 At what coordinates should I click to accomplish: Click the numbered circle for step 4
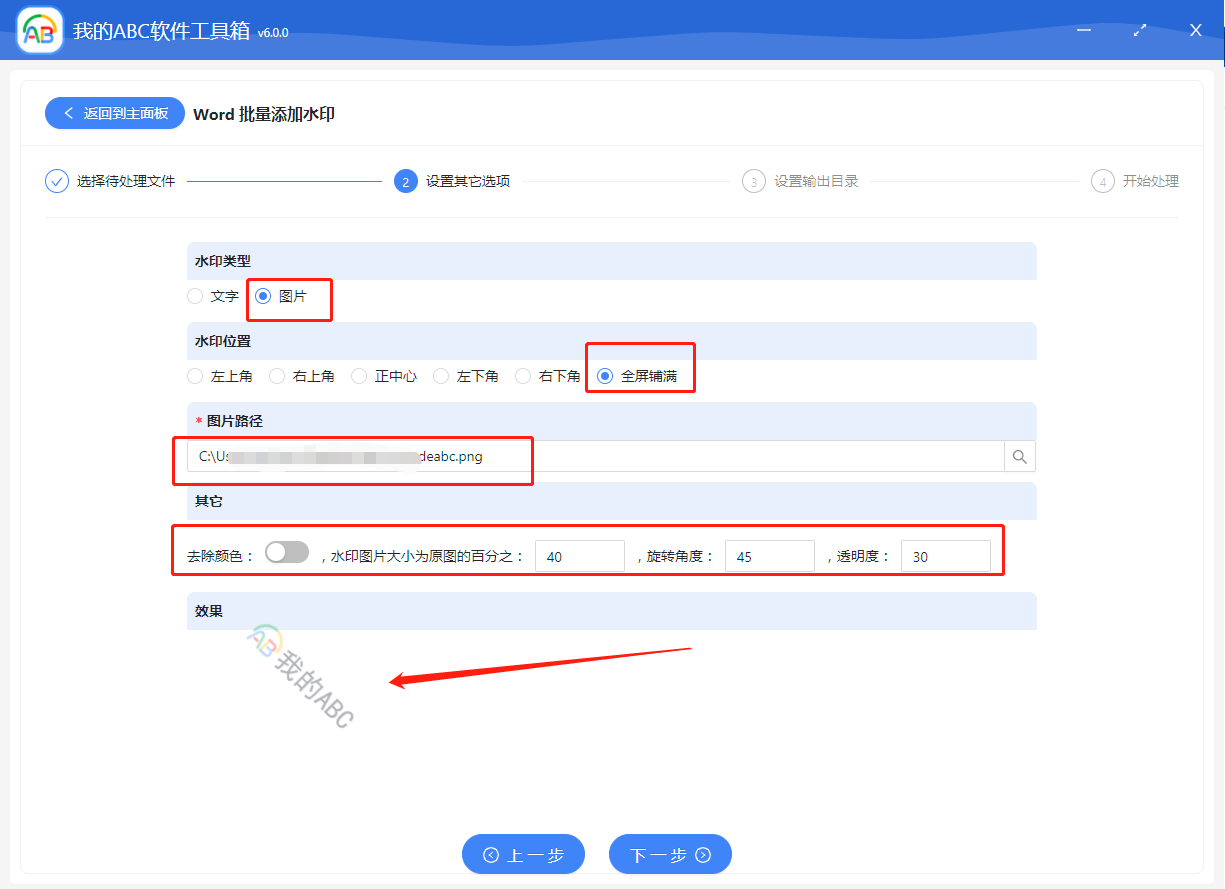(1102, 181)
